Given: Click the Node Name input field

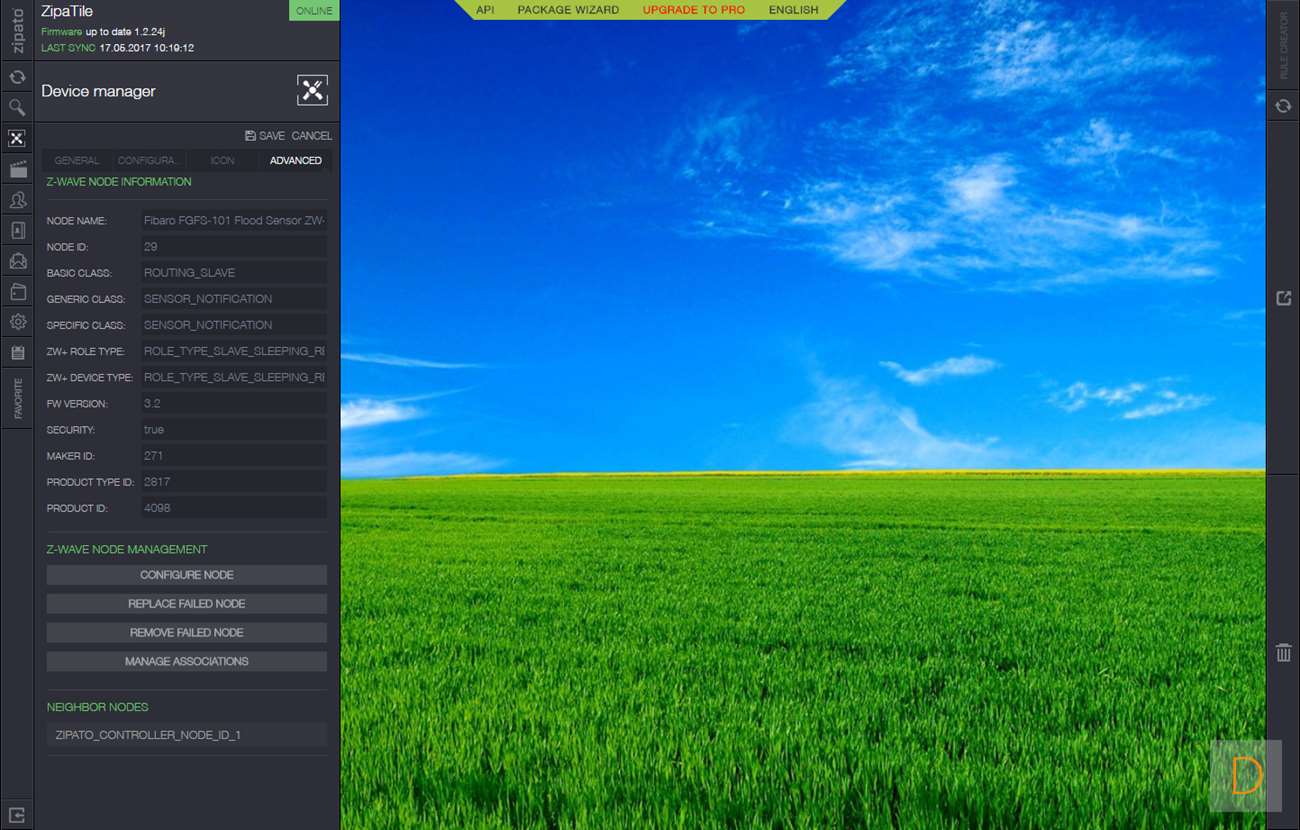Looking at the screenshot, I should (x=234, y=220).
